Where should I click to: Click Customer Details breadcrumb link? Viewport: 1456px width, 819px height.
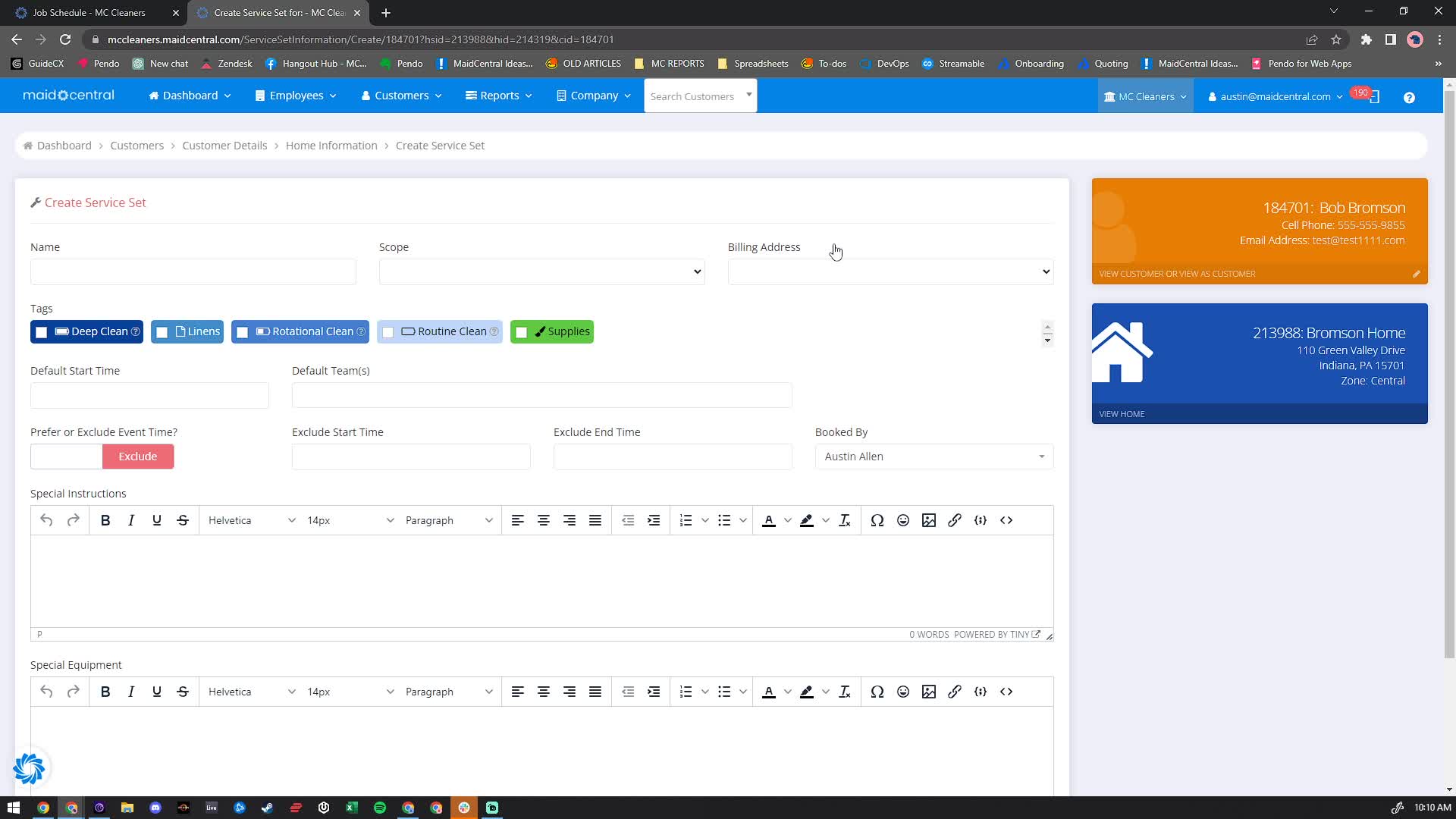pos(224,146)
